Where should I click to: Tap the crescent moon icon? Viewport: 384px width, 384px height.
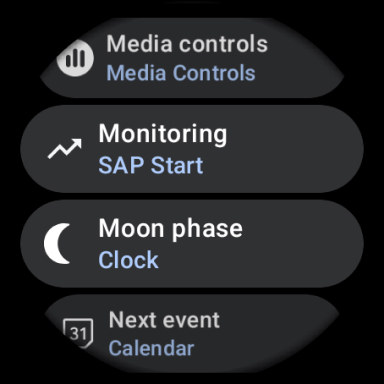(x=57, y=244)
